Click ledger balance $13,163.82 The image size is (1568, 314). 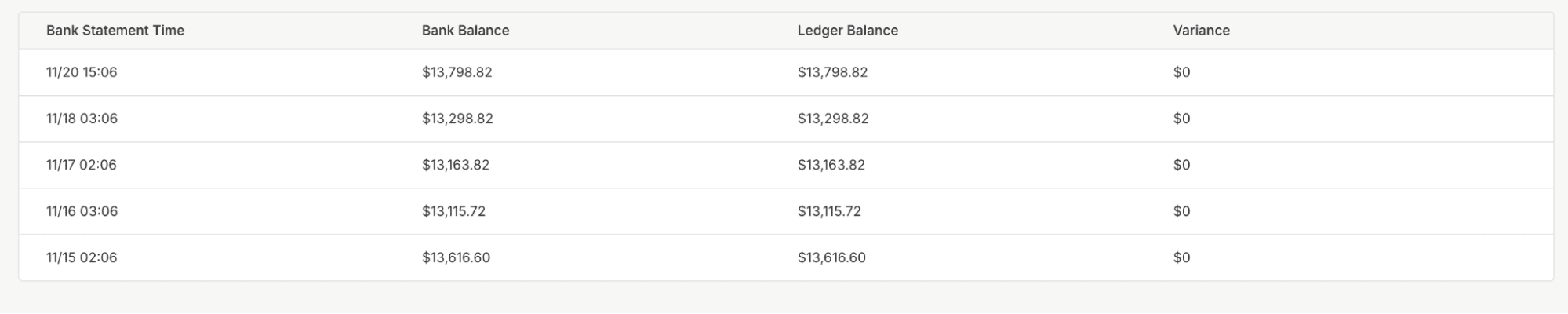pyautogui.click(x=831, y=165)
